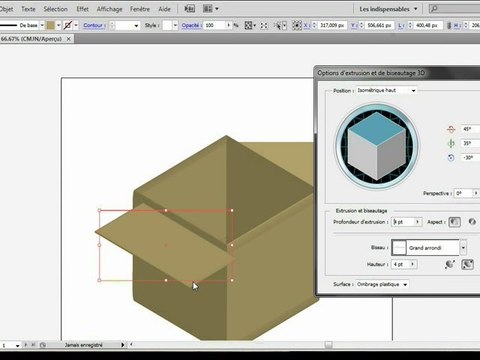The image size is (480, 360).
Task: Open Adobe Bridge from the menu bar icon
Action: pyautogui.click(x=190, y=9)
